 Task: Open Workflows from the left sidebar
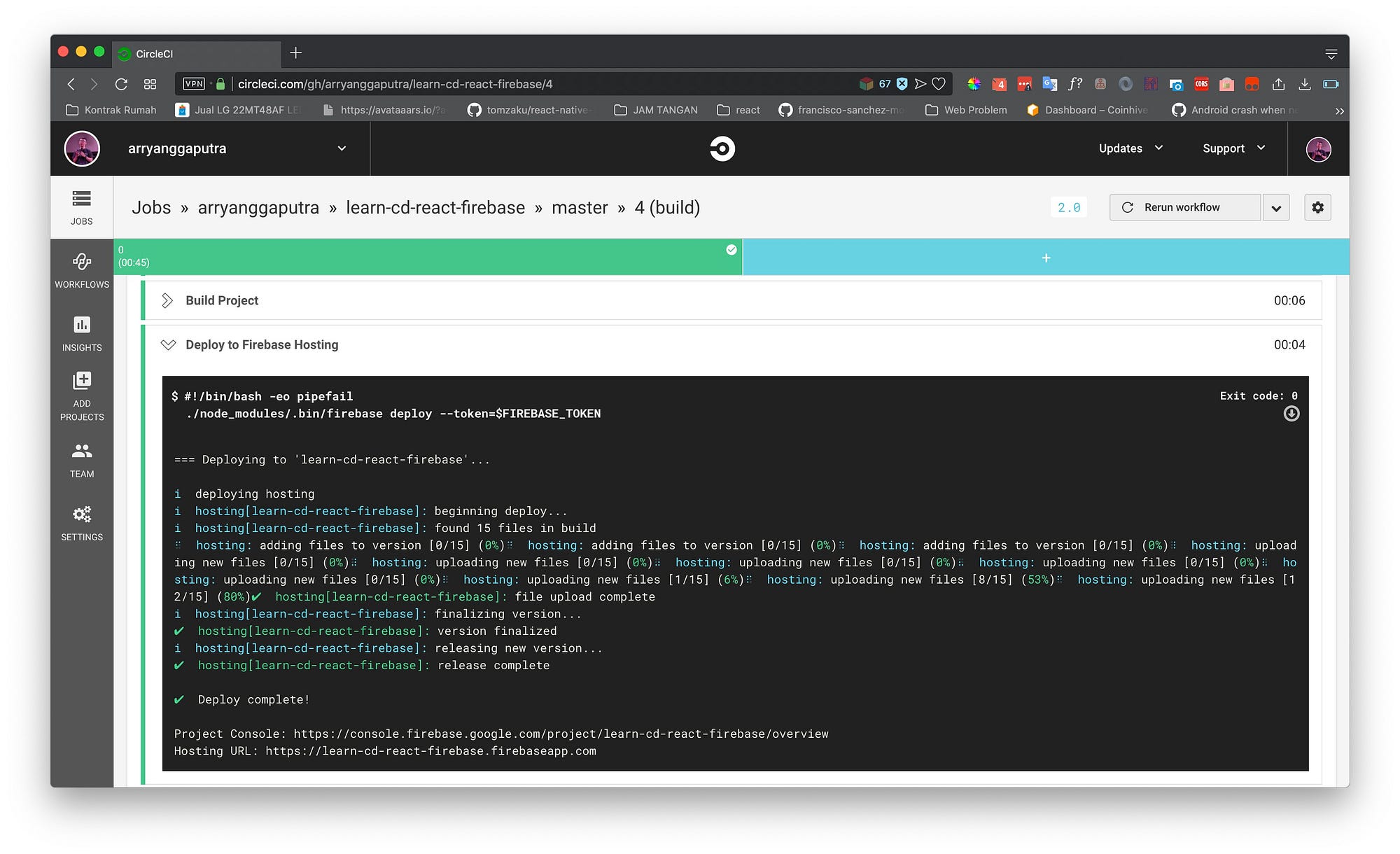81,269
